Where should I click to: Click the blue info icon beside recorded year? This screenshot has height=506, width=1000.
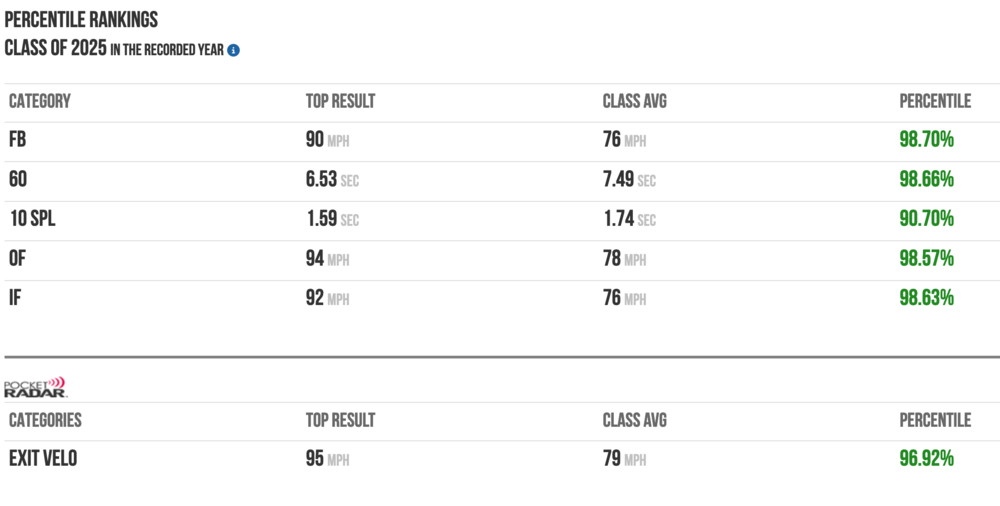click(x=233, y=49)
